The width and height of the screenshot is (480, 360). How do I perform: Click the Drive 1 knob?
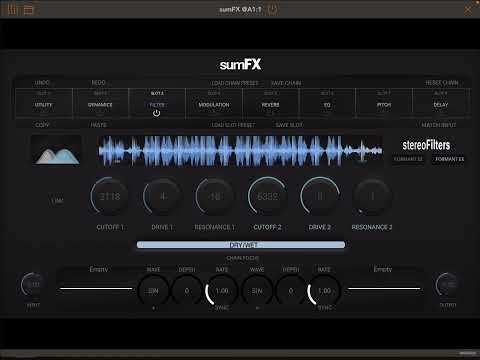click(162, 196)
